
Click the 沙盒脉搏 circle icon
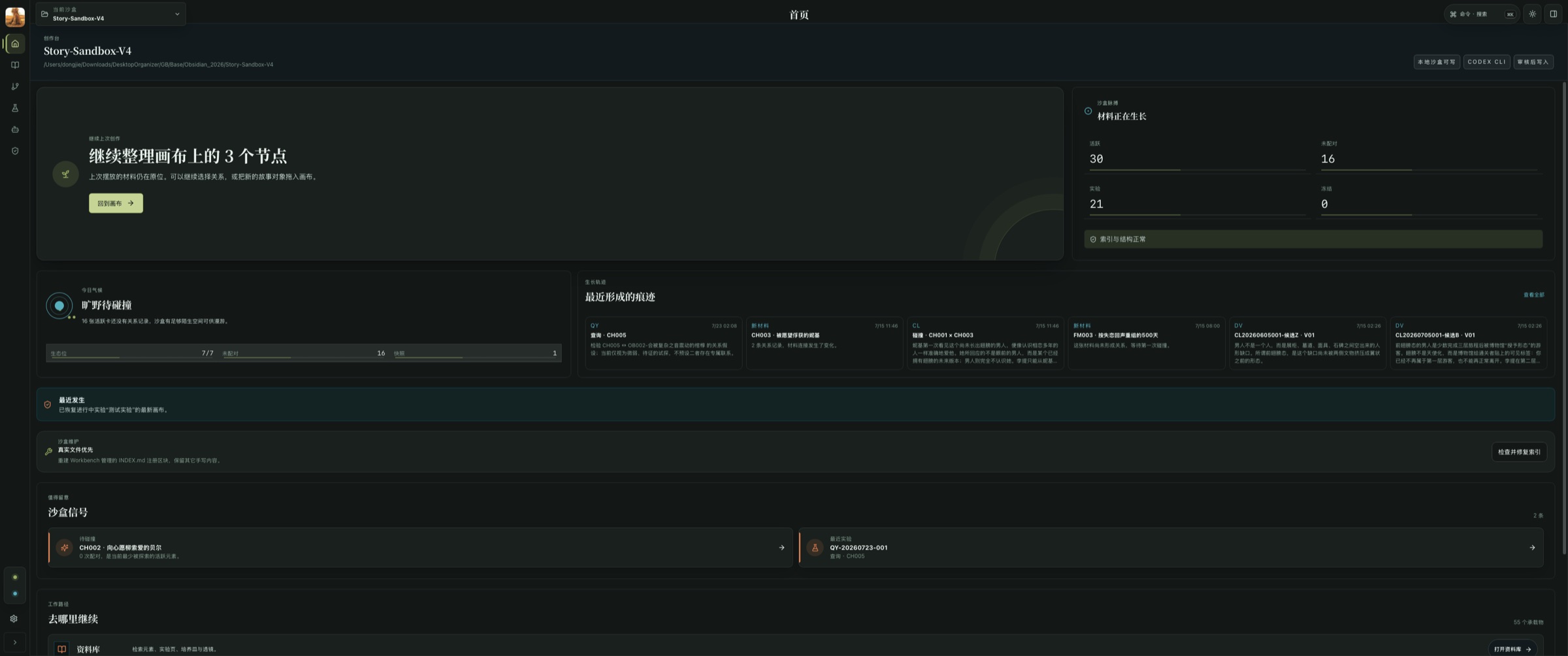point(1088,111)
